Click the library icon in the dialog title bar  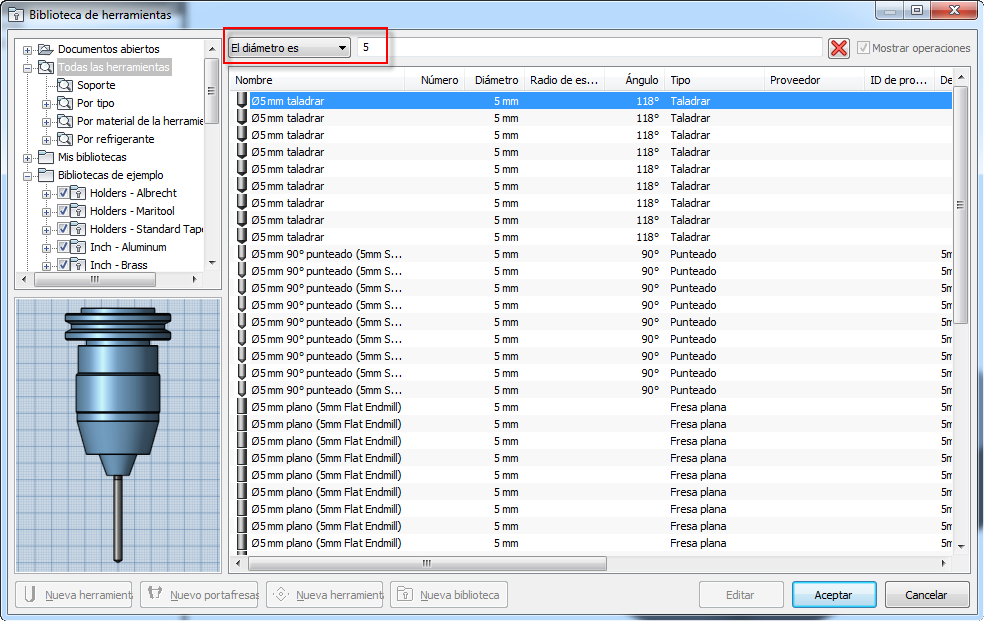pyautogui.click(x=16, y=14)
